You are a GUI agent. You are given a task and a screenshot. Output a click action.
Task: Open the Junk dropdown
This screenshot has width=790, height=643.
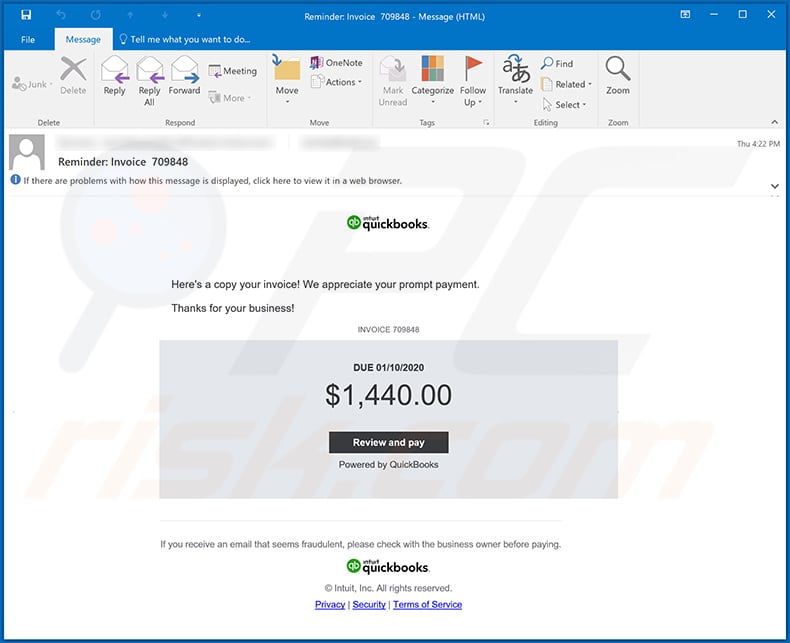tap(32, 84)
